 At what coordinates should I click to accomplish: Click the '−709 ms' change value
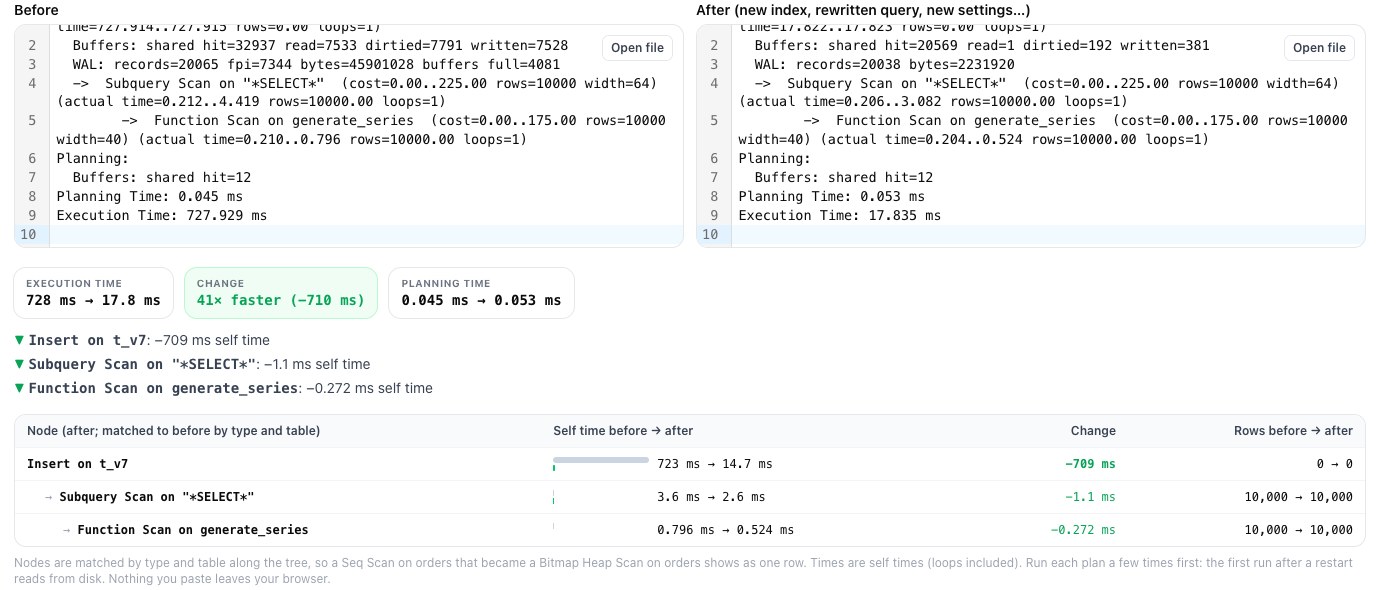pos(1090,464)
